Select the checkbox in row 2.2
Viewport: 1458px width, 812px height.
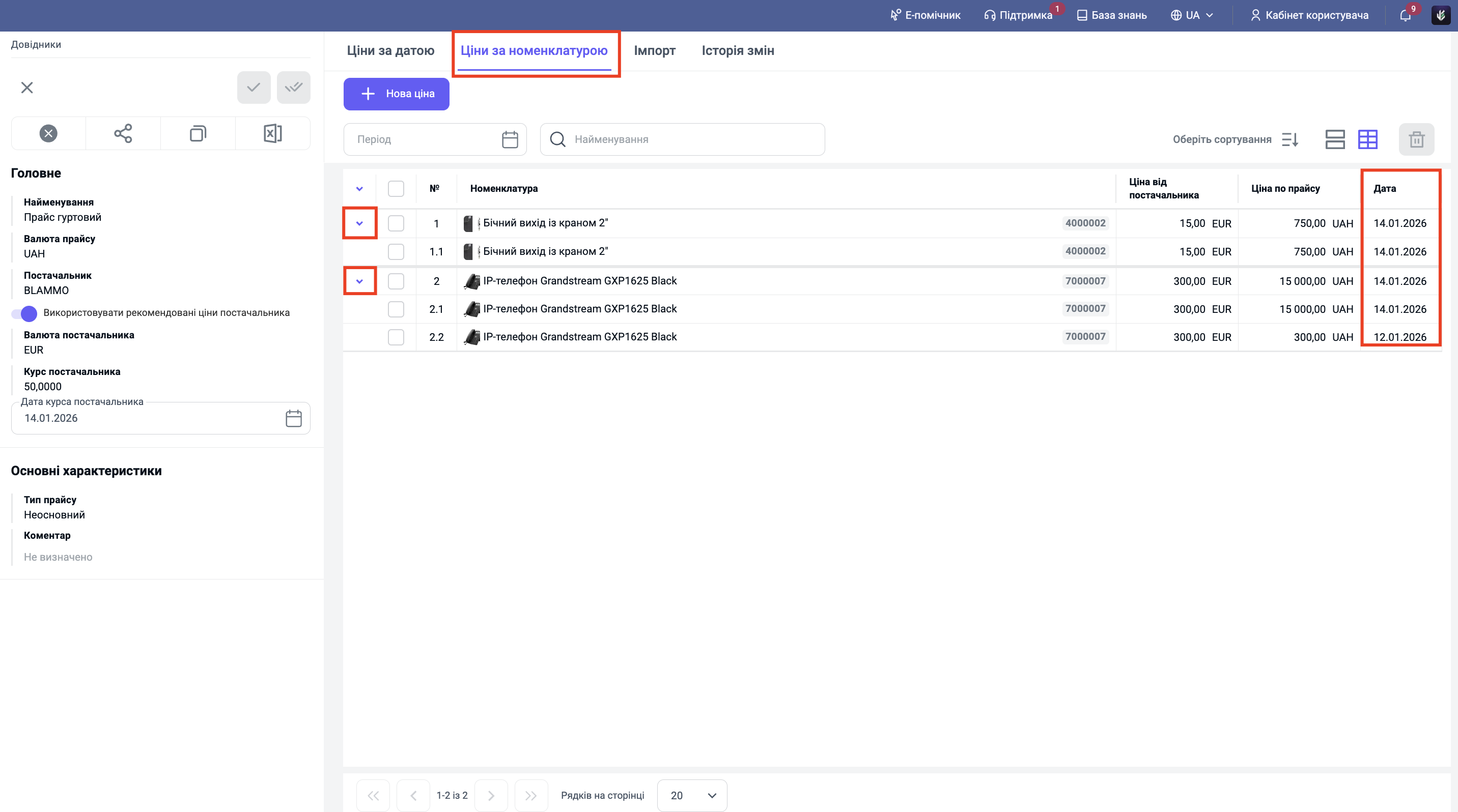click(x=396, y=337)
